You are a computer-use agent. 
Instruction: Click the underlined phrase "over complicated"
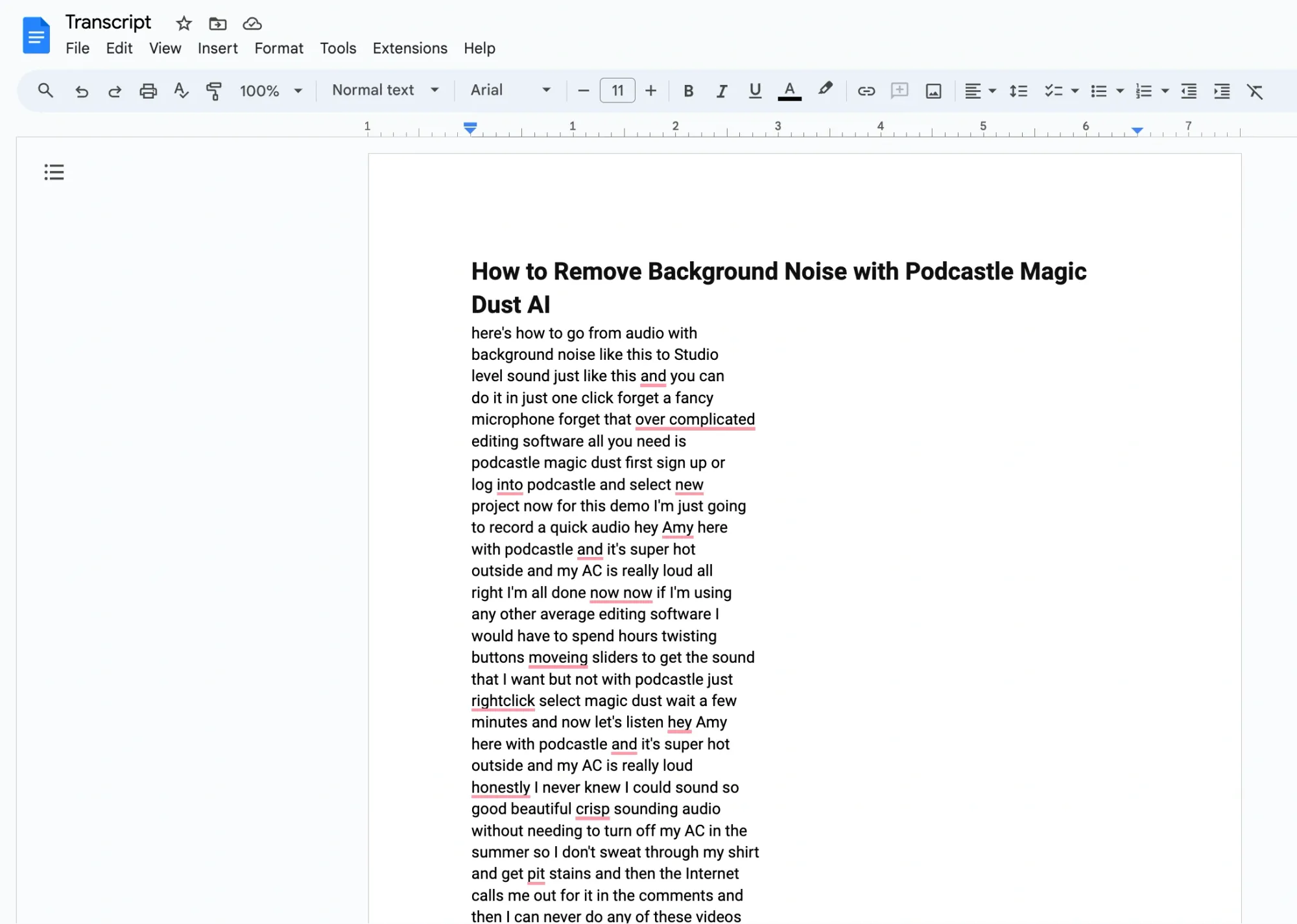pyautogui.click(x=695, y=420)
